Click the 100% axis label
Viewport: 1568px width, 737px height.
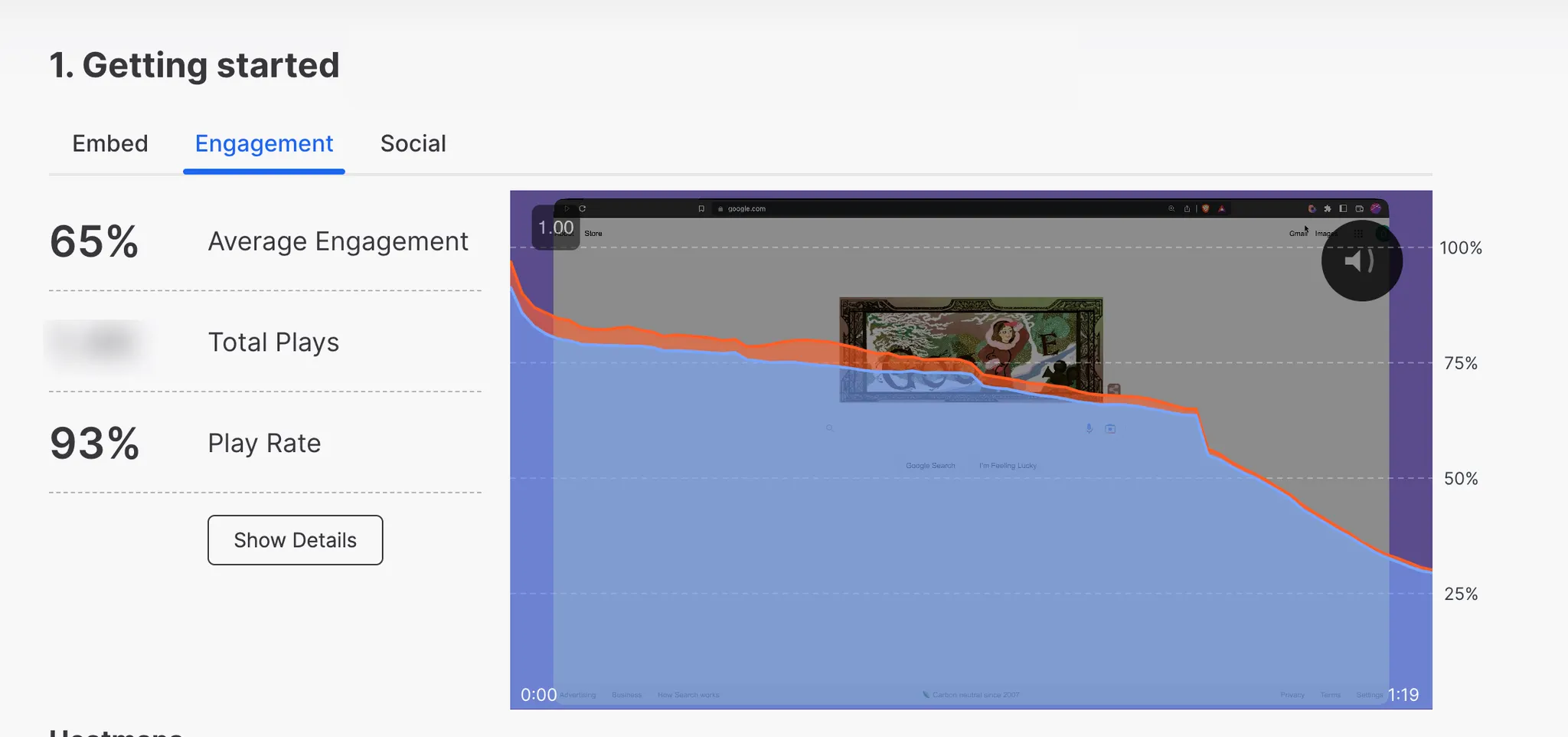[1461, 247]
